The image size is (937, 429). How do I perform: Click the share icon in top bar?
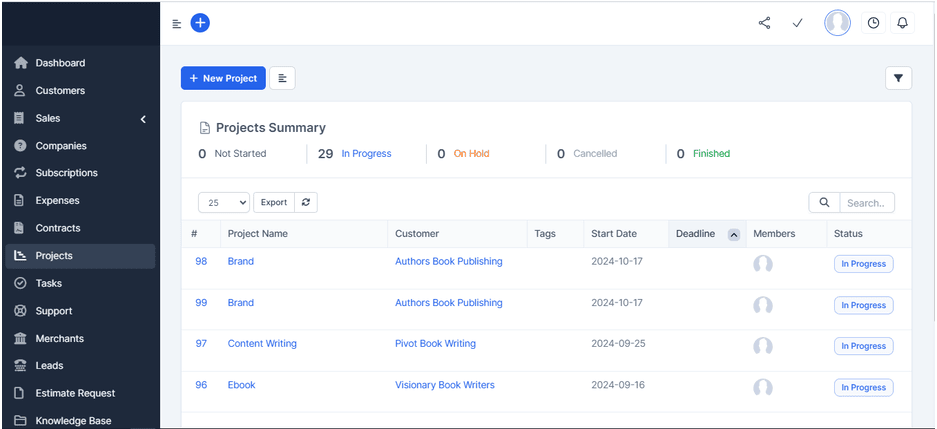tap(764, 23)
